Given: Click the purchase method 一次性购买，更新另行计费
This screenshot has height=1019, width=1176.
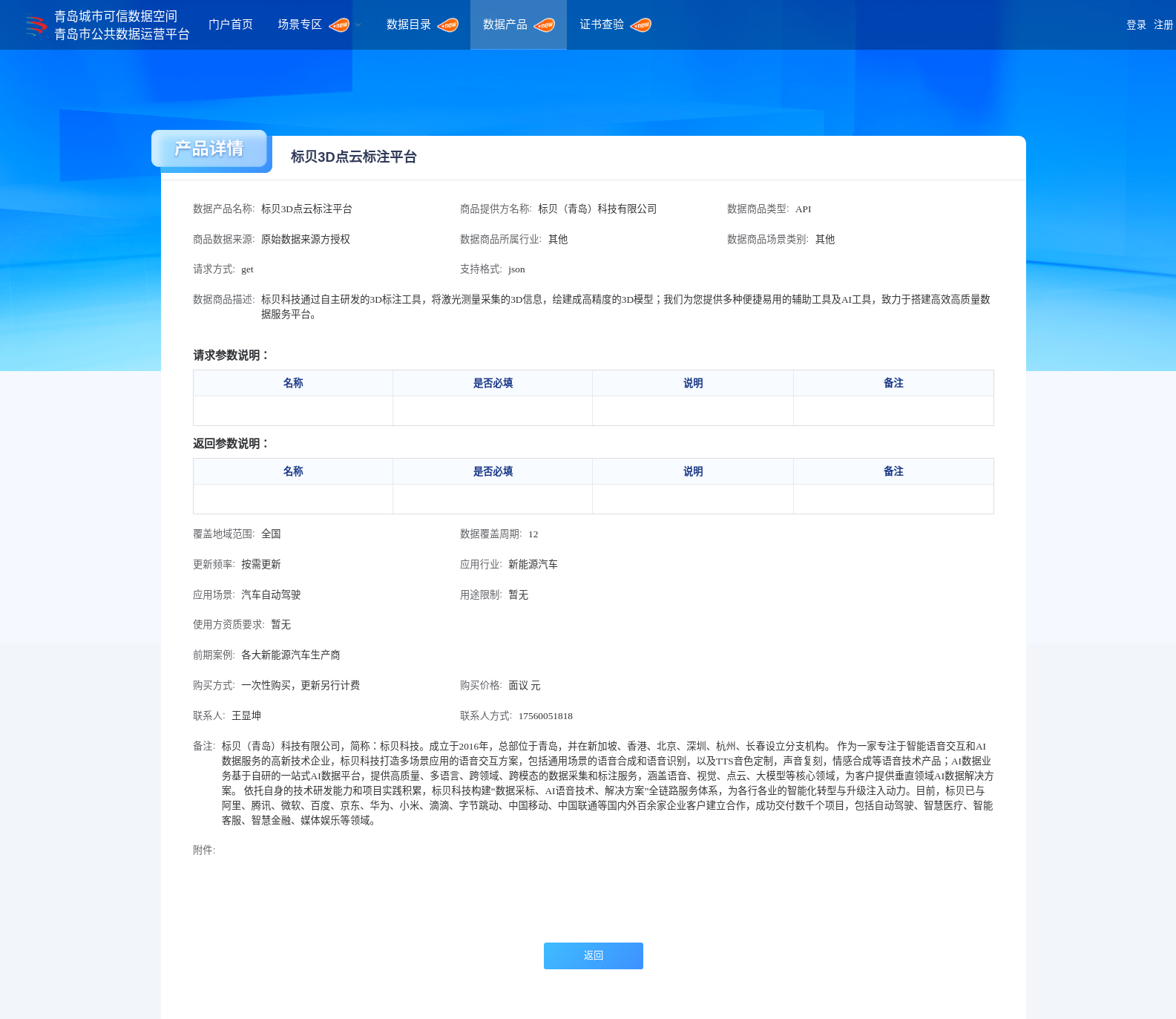Looking at the screenshot, I should pyautogui.click(x=300, y=686).
